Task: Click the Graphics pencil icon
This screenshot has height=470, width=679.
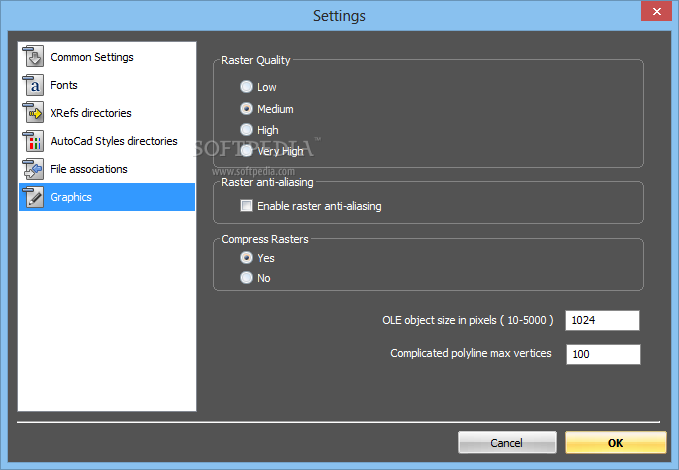Action: [x=33, y=197]
